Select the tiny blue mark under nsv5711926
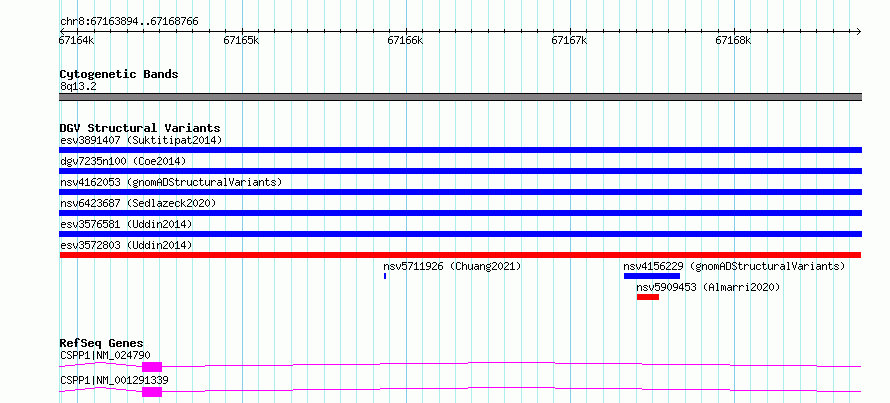 tap(385, 276)
